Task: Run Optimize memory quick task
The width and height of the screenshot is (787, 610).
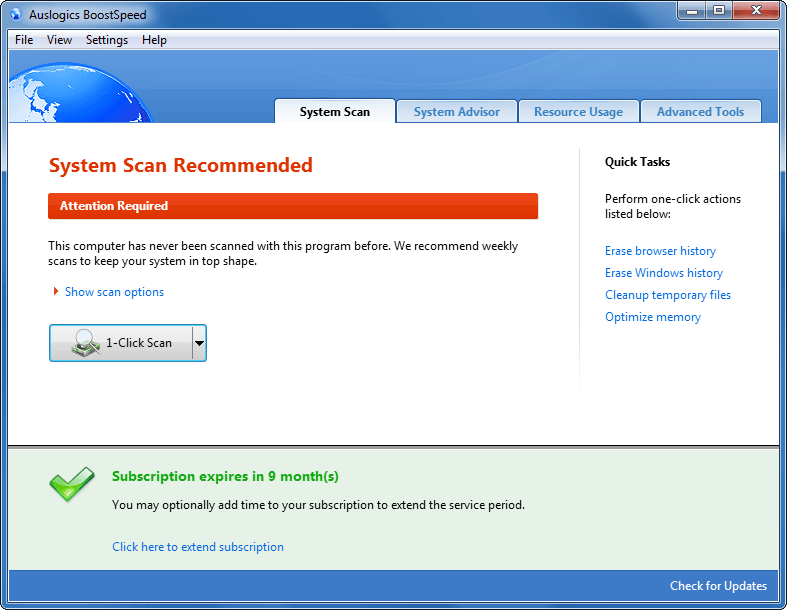Action: tap(653, 317)
